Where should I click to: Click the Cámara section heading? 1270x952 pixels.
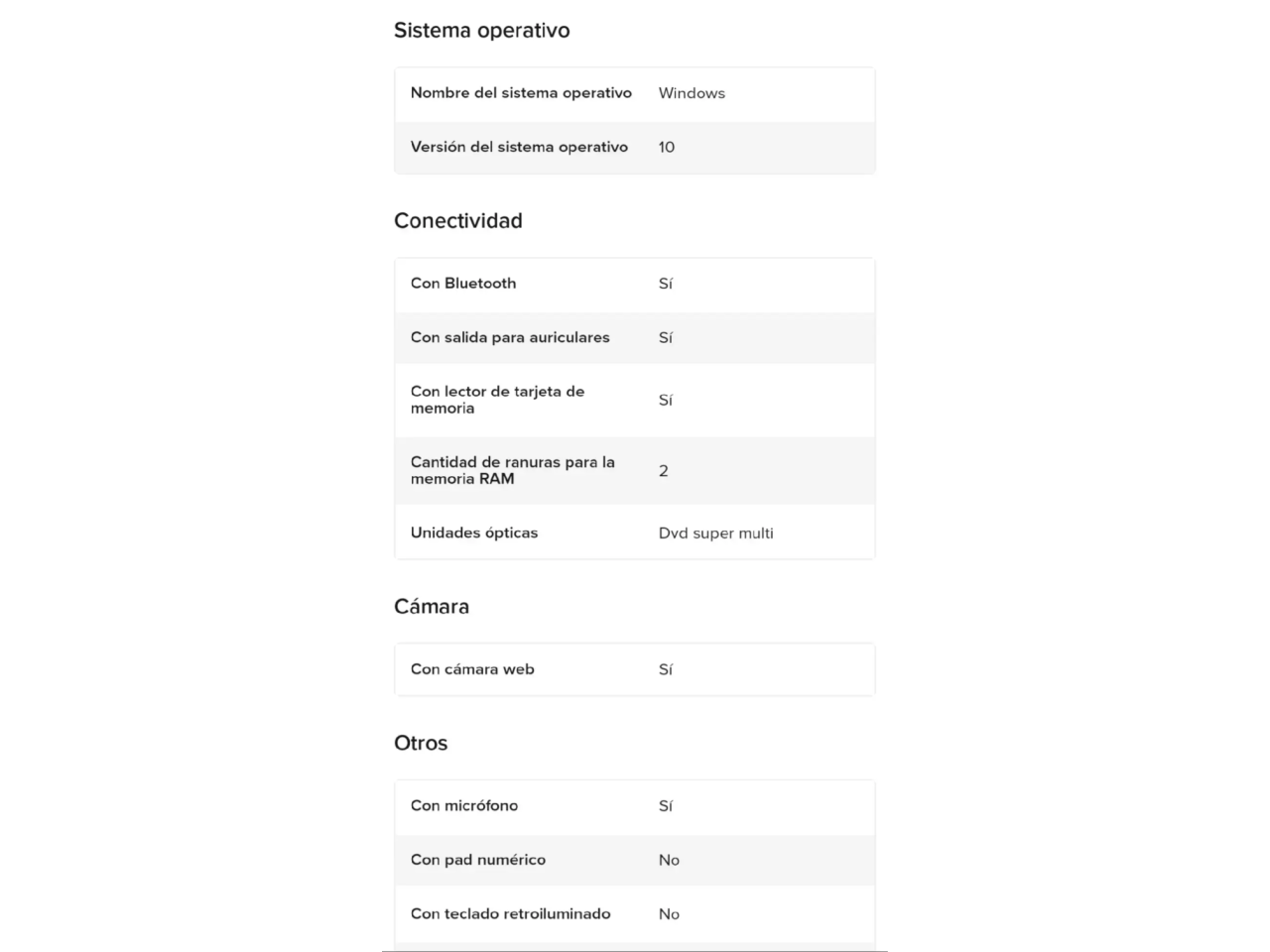point(432,607)
